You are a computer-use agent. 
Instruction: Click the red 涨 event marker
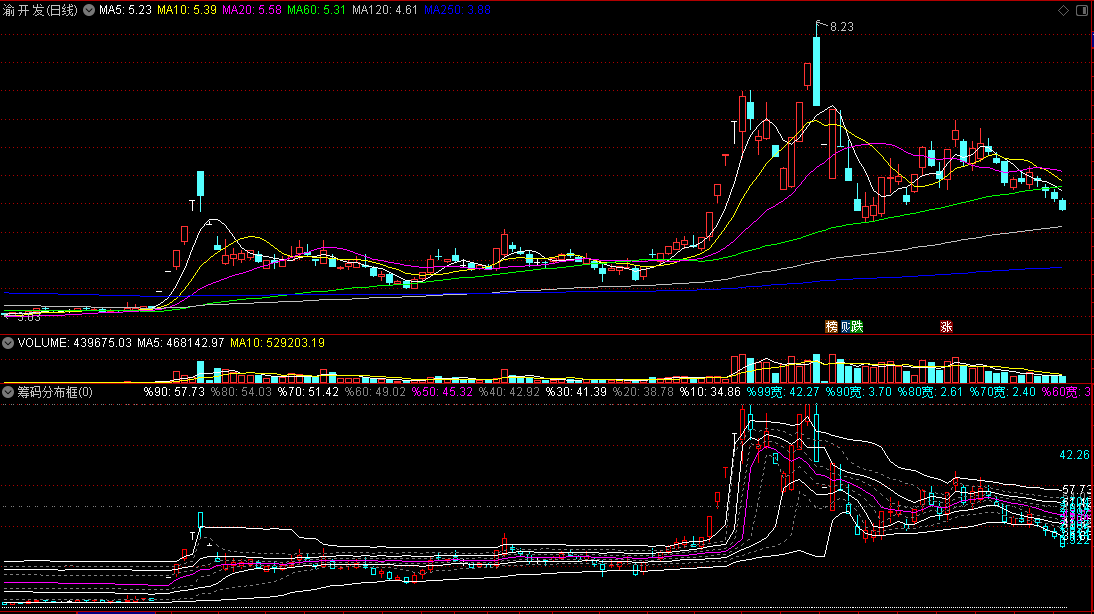(x=946, y=327)
